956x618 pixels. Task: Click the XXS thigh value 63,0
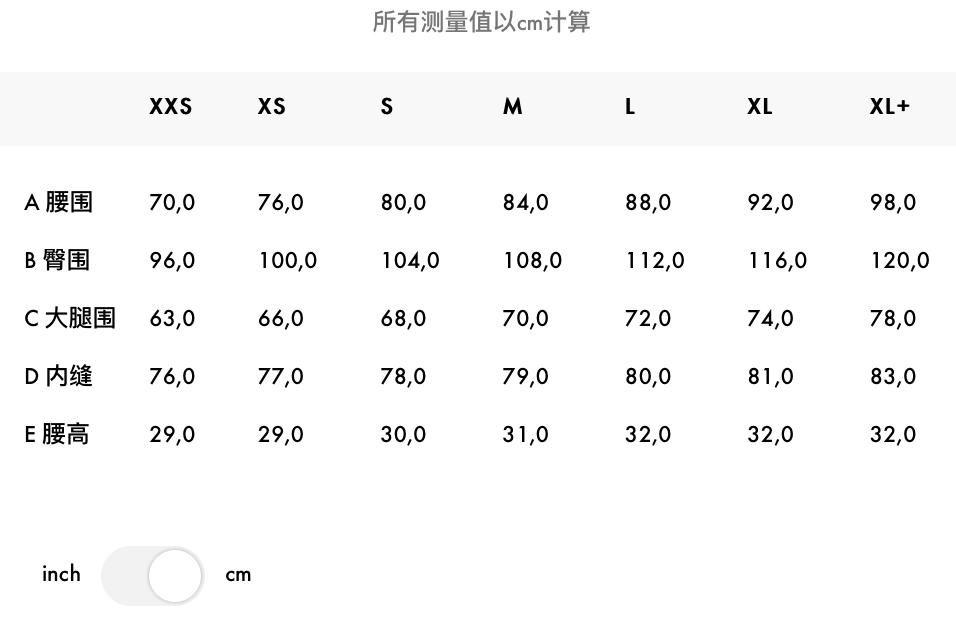172,319
